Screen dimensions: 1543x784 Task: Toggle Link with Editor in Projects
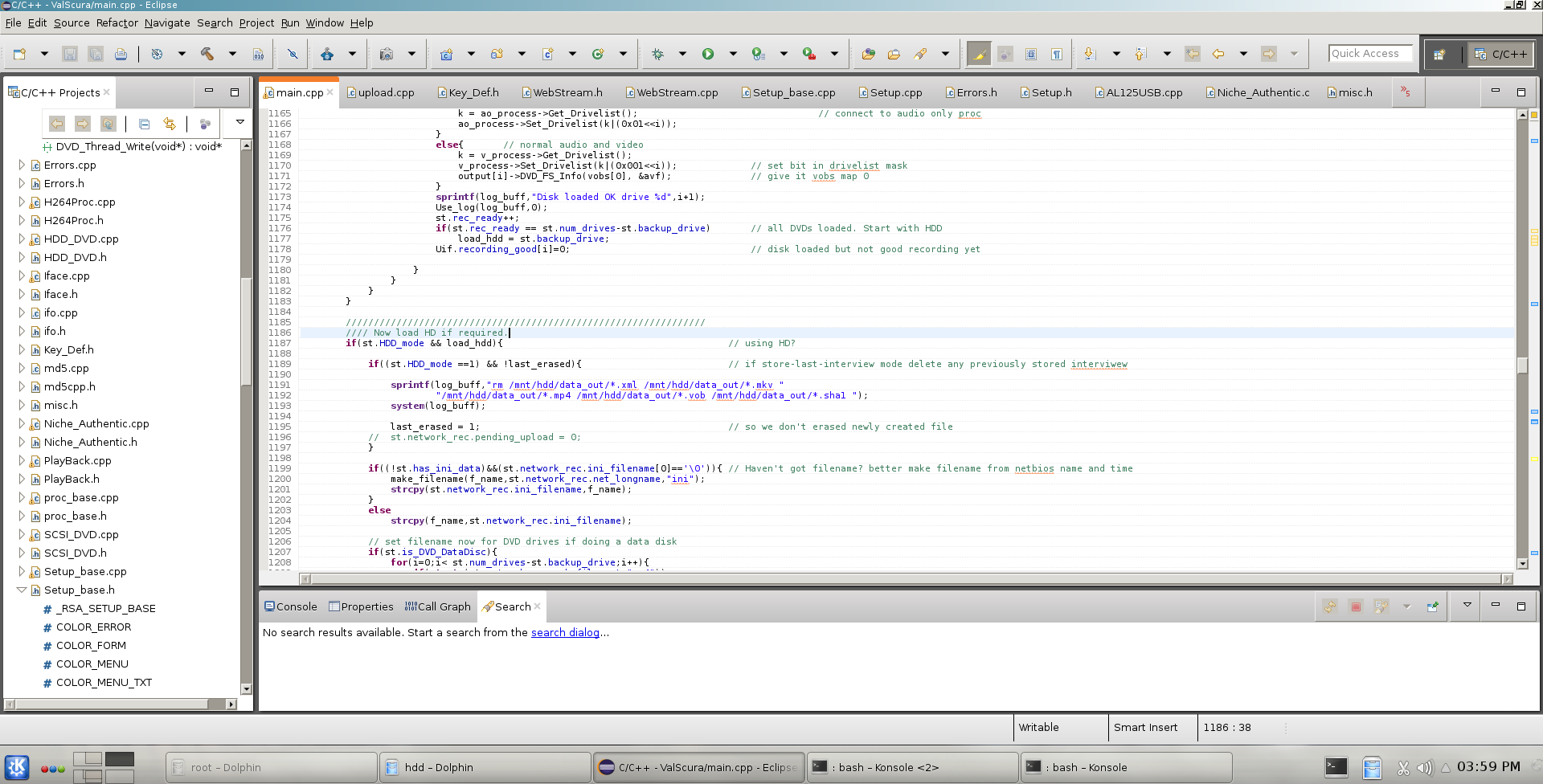coord(170,124)
